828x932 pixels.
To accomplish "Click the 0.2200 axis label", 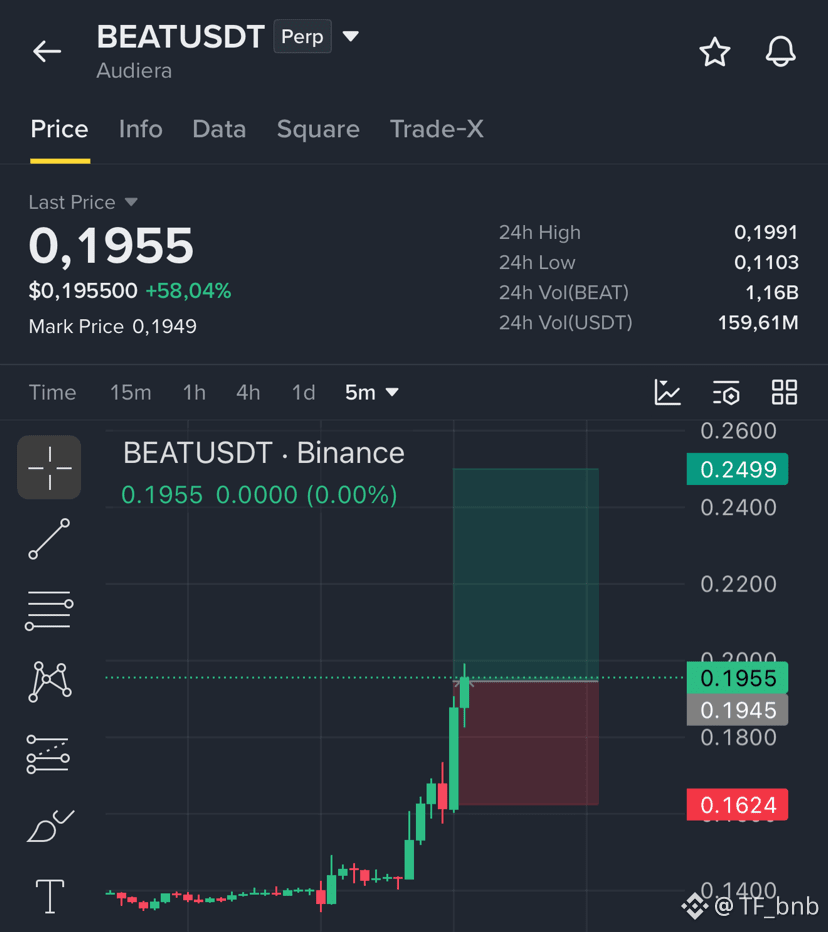I will (x=738, y=584).
